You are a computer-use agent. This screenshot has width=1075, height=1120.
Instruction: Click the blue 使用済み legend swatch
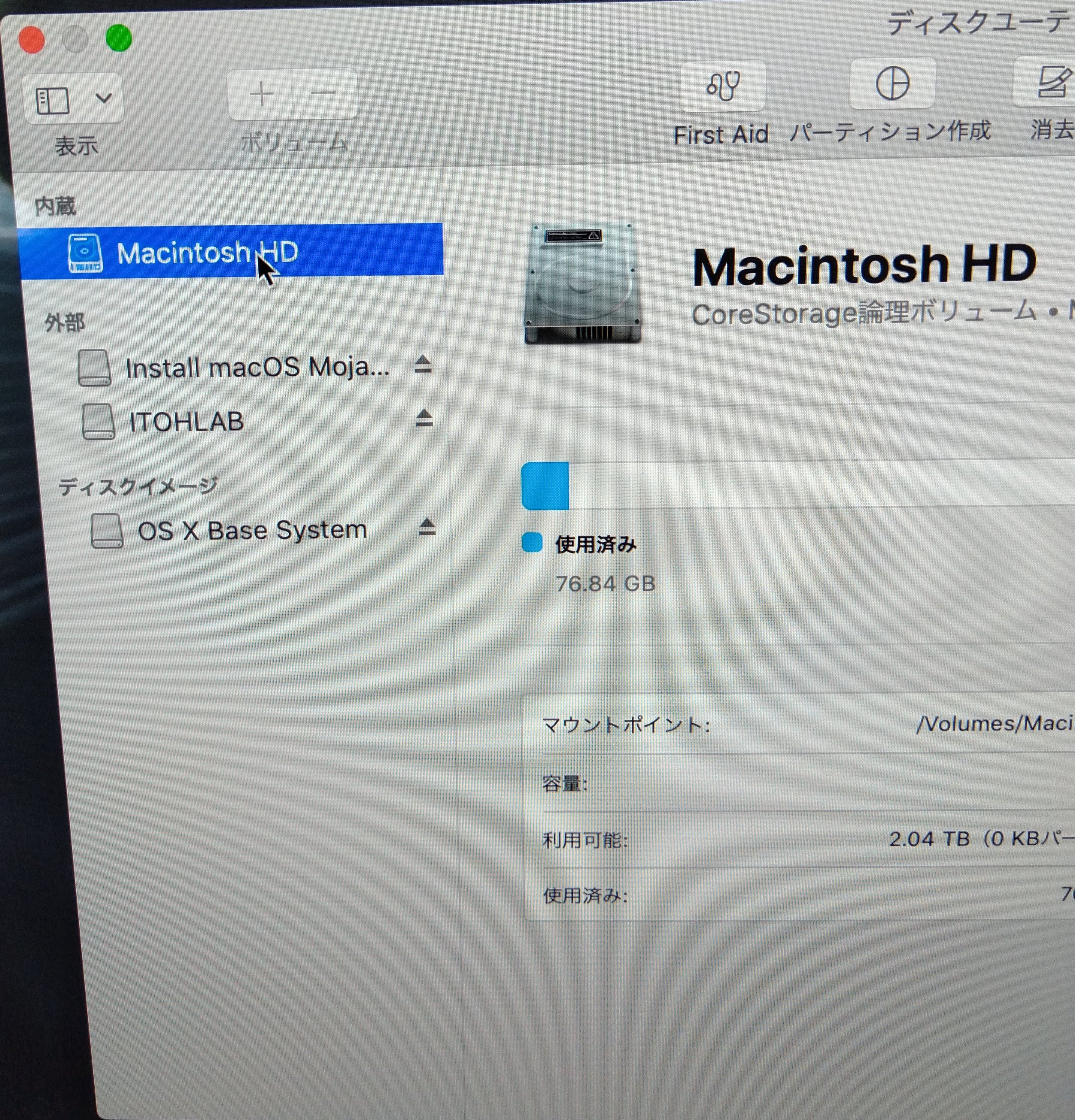coord(532,543)
